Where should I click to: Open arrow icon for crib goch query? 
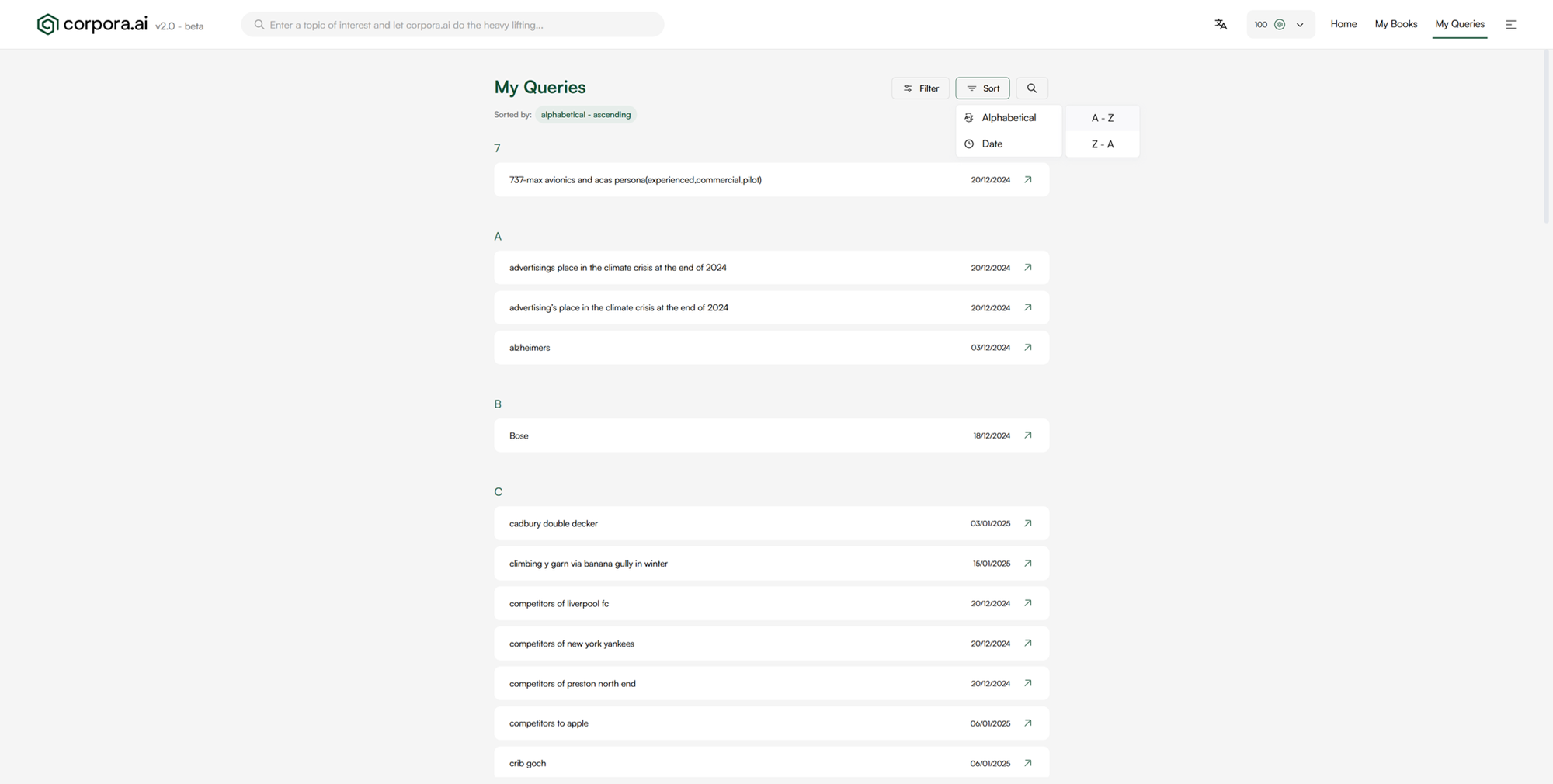point(1027,763)
